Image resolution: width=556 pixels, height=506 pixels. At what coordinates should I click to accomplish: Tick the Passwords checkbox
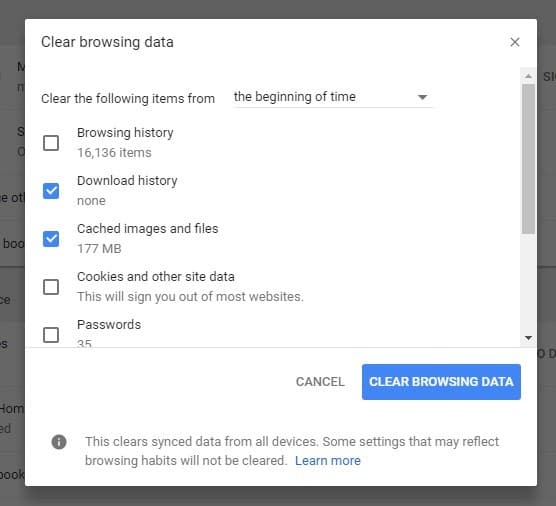[51, 335]
